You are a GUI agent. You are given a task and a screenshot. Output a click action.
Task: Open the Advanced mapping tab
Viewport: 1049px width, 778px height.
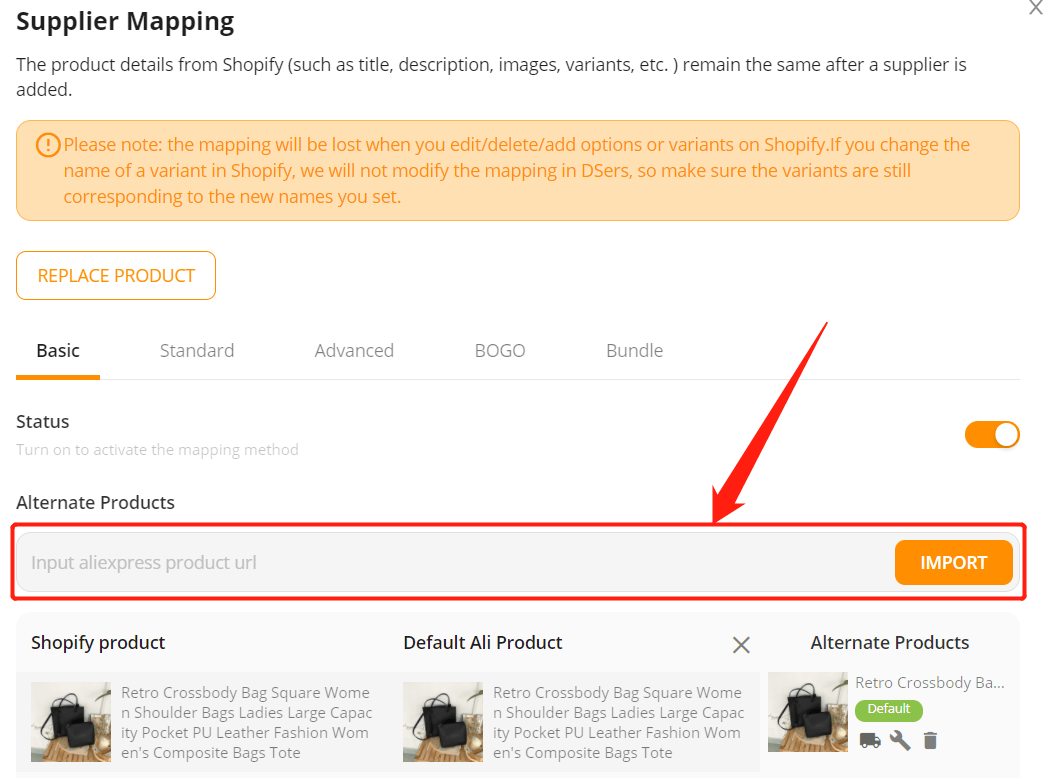tap(354, 351)
